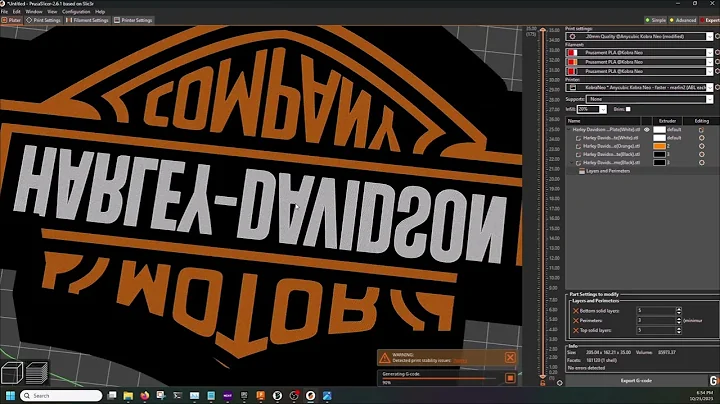Switch to the Plater tab

click(11, 20)
